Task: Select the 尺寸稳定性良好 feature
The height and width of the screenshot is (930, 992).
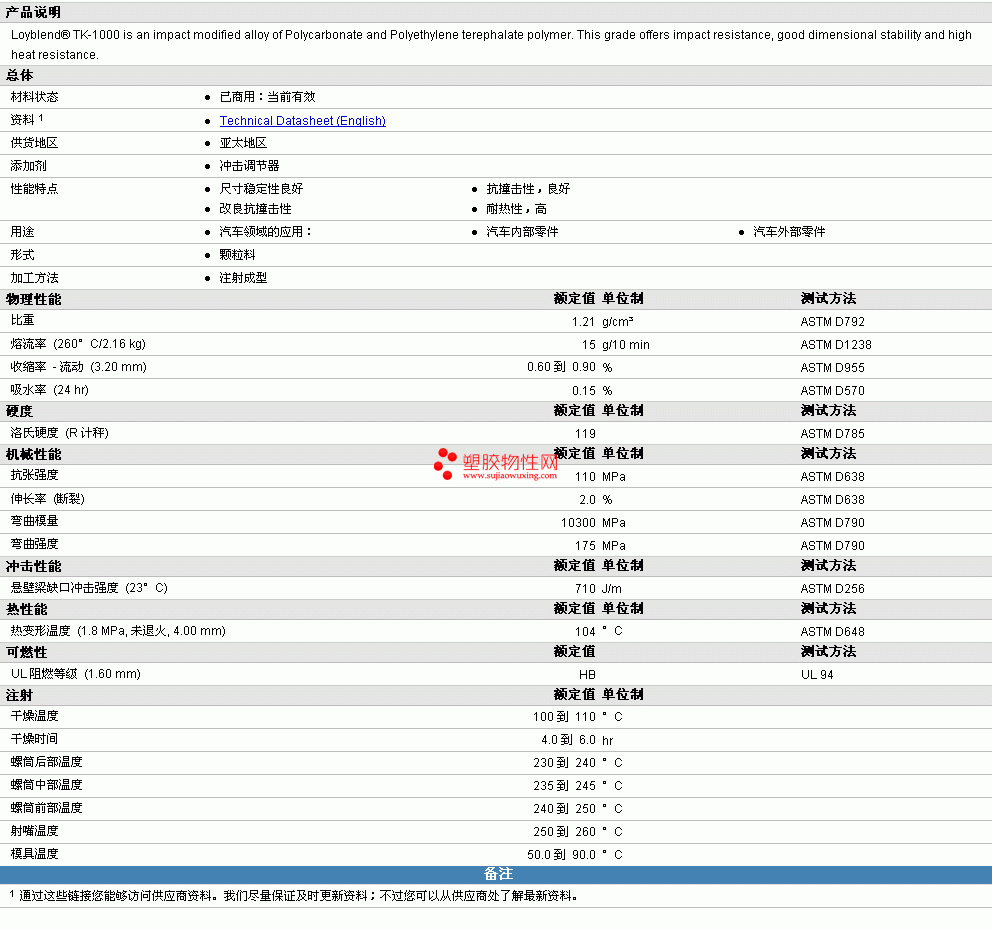Action: tap(261, 189)
